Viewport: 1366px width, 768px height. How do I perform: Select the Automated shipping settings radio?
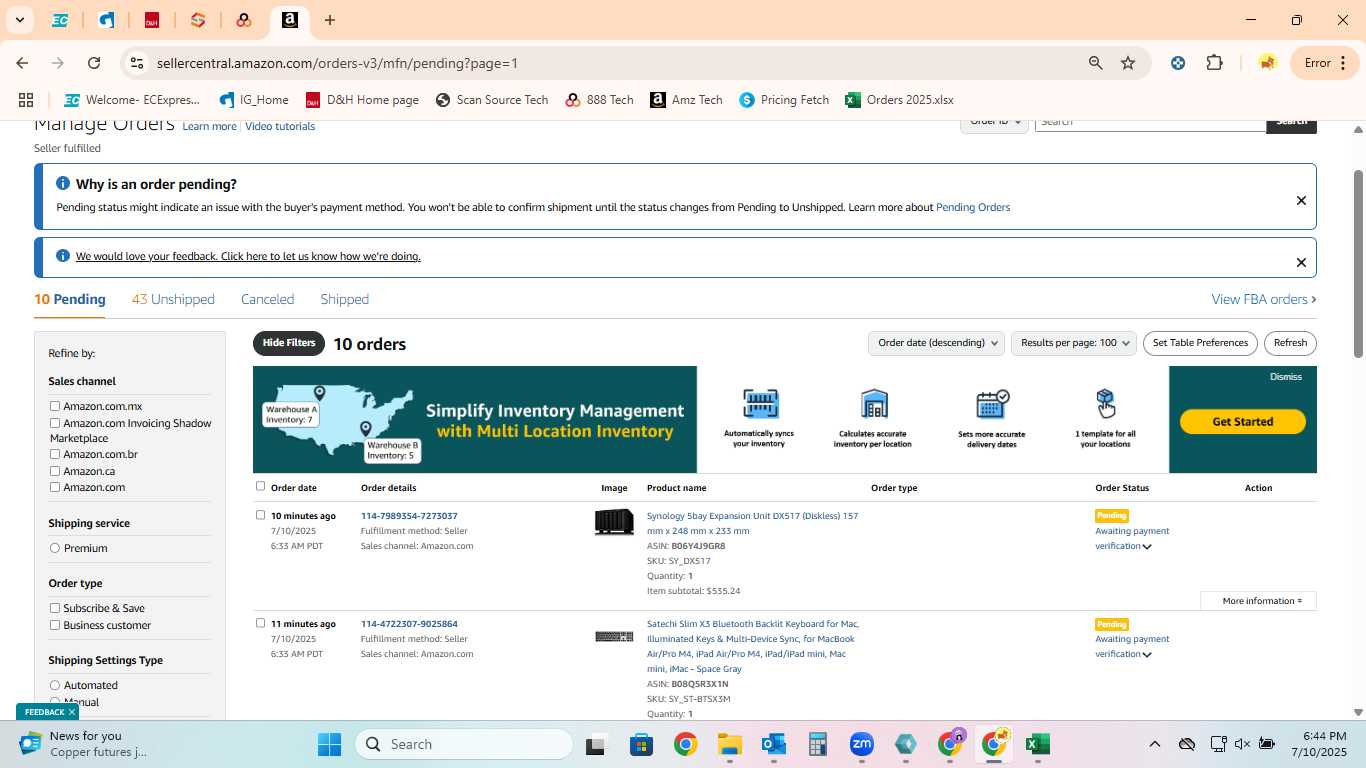(x=55, y=685)
